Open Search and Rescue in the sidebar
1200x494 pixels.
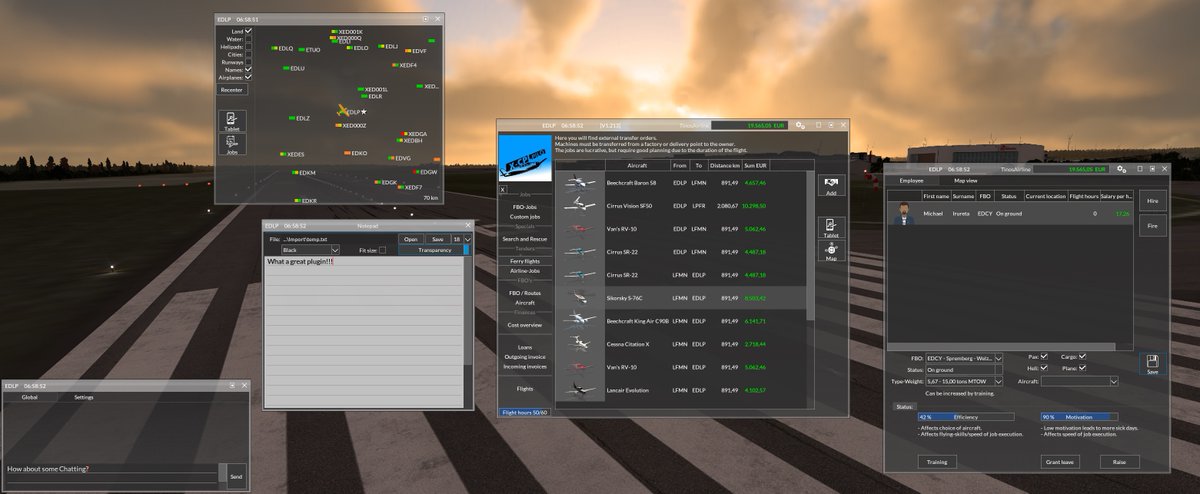click(525, 239)
